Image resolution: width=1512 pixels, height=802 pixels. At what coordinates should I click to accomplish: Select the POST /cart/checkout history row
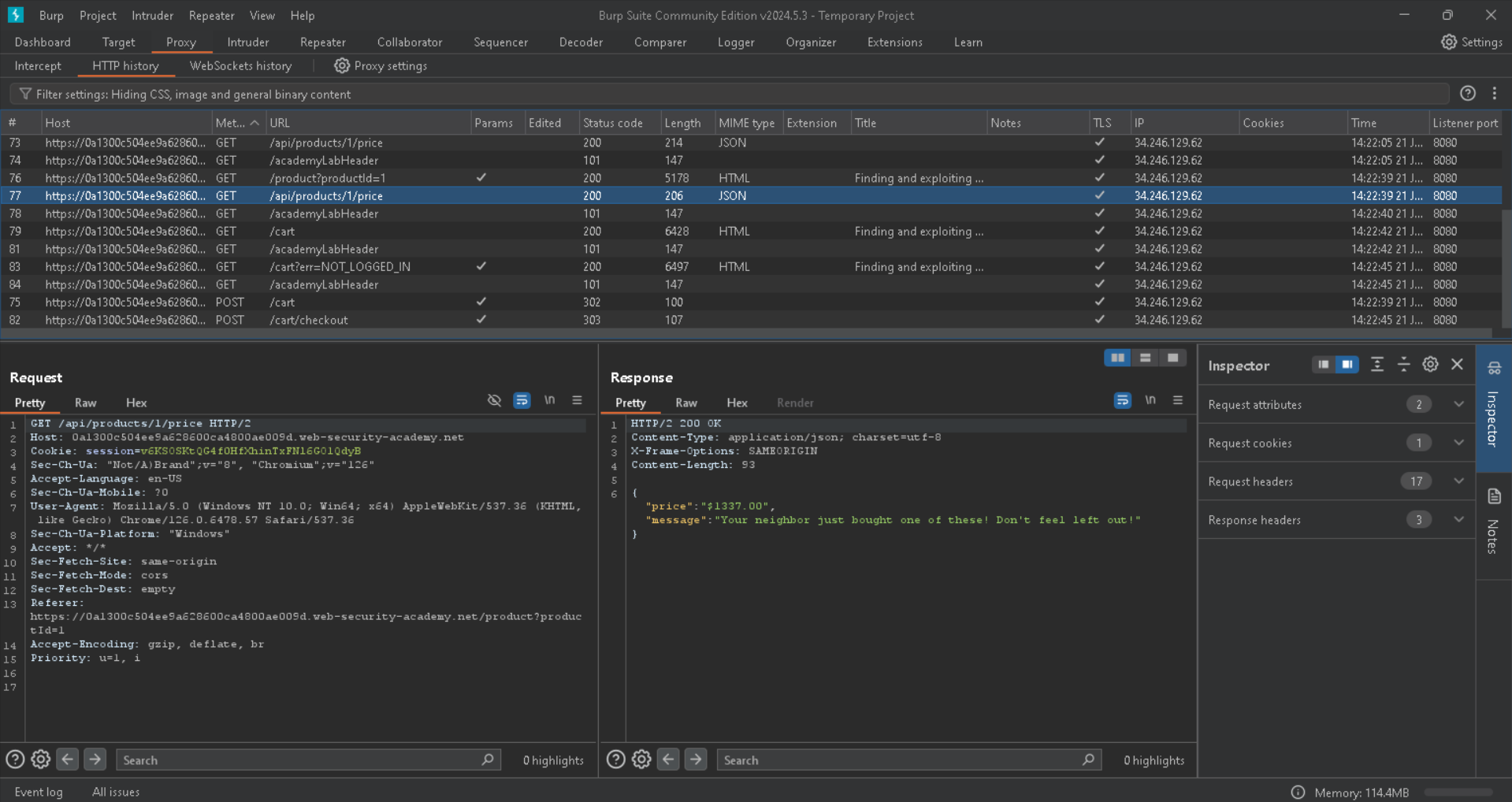pyautogui.click(x=308, y=321)
